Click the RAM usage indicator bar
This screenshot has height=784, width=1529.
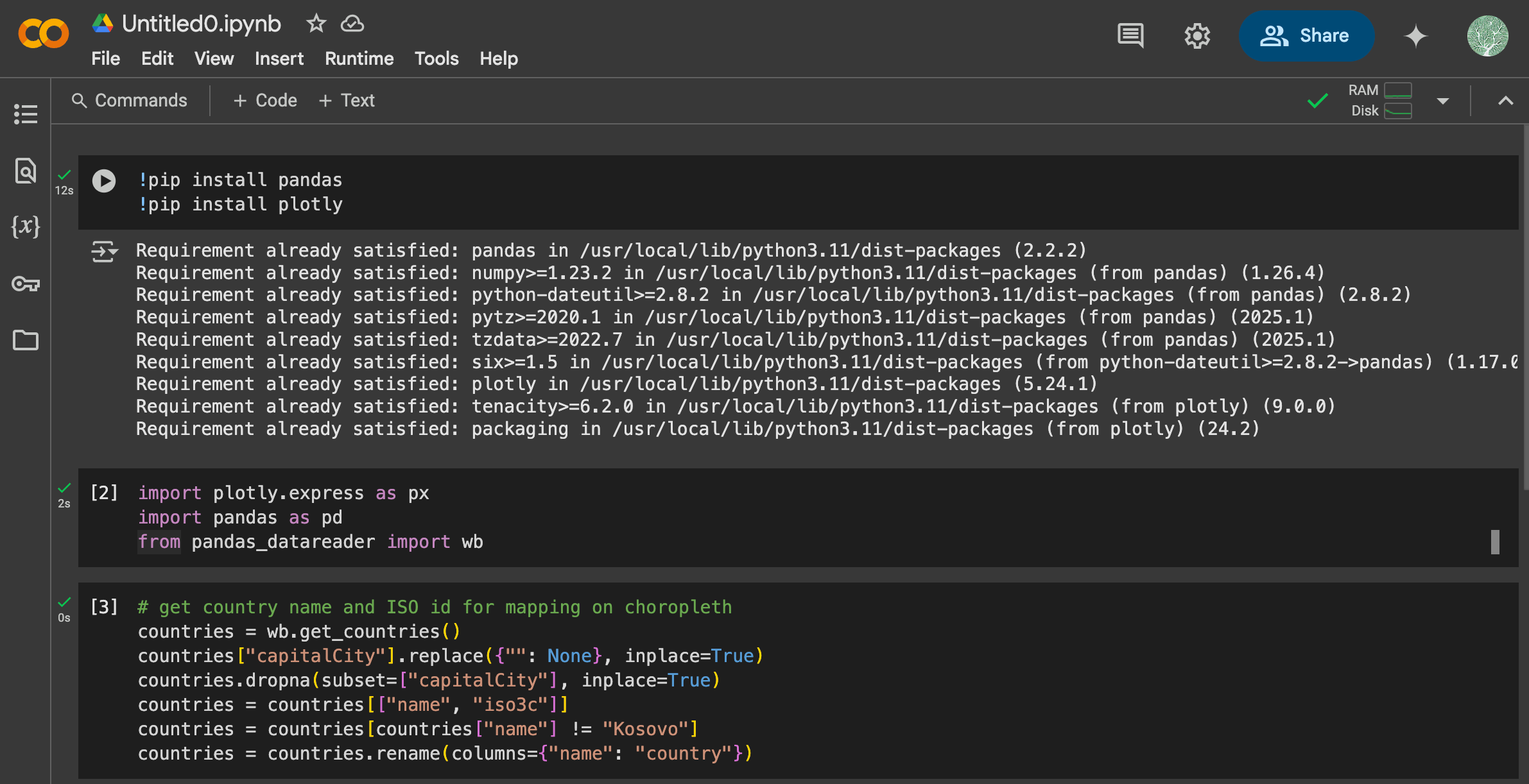coord(1397,90)
